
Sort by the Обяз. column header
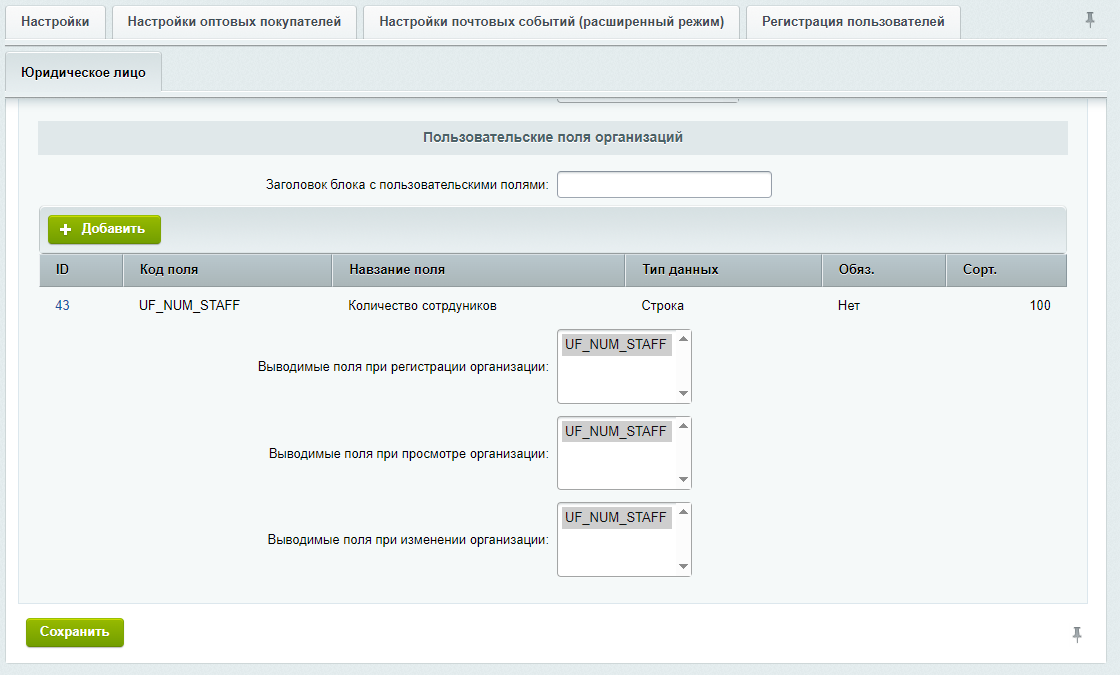click(884, 270)
